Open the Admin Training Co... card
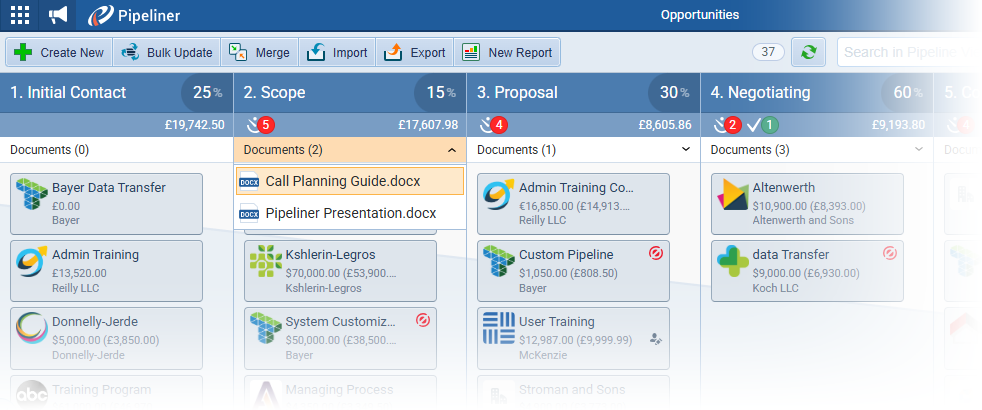 click(x=574, y=203)
